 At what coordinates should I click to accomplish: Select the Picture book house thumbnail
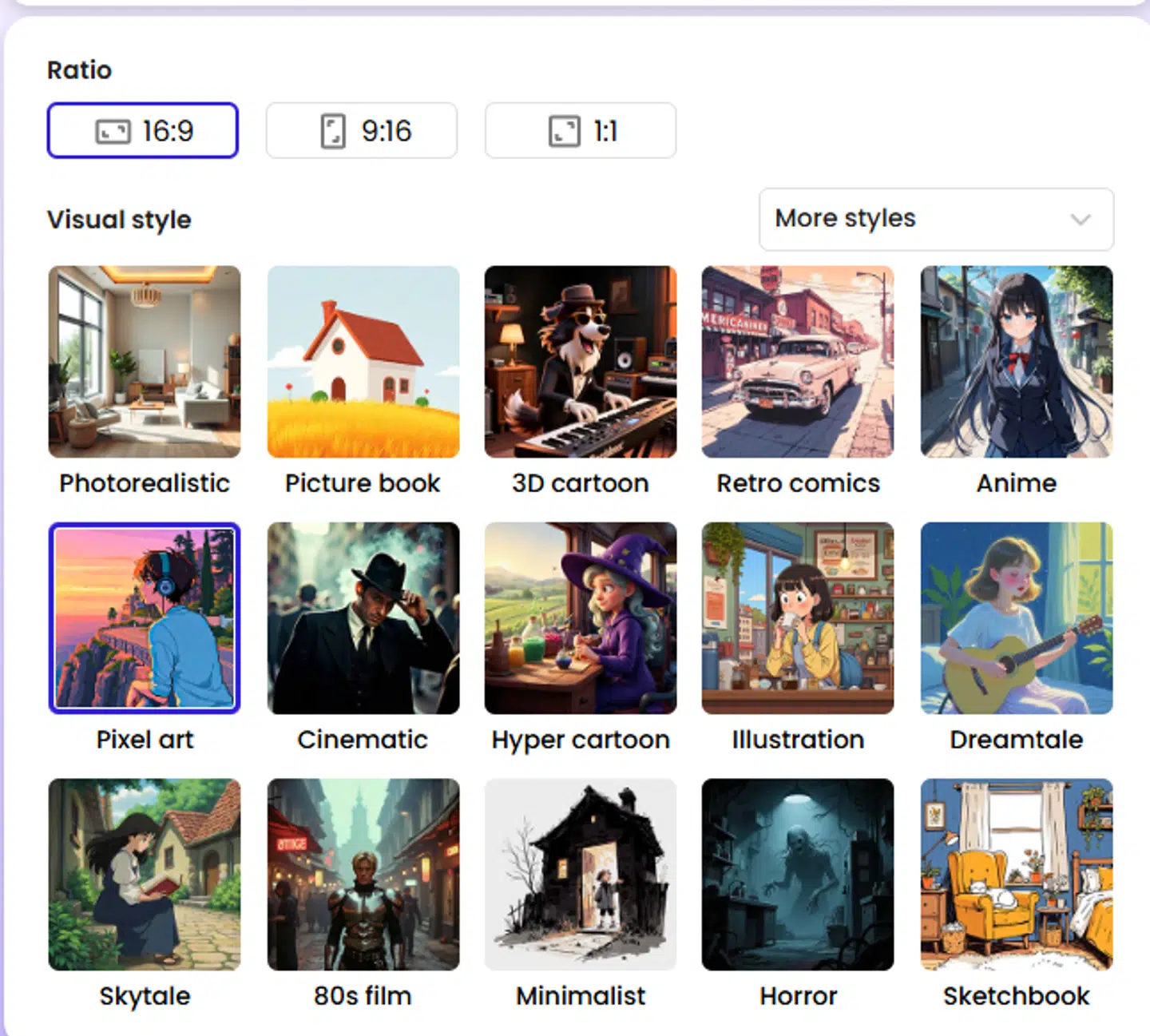pyautogui.click(x=363, y=362)
